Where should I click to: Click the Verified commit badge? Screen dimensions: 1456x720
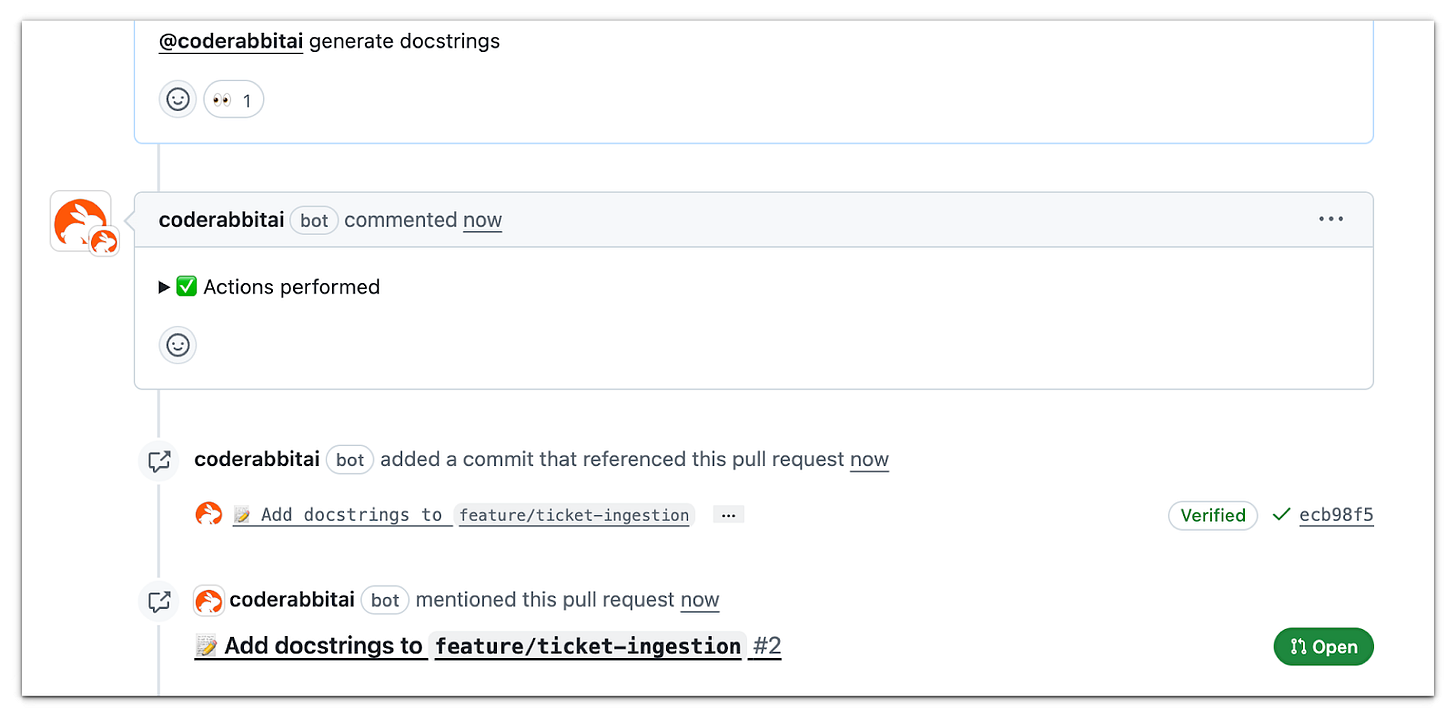[1213, 515]
